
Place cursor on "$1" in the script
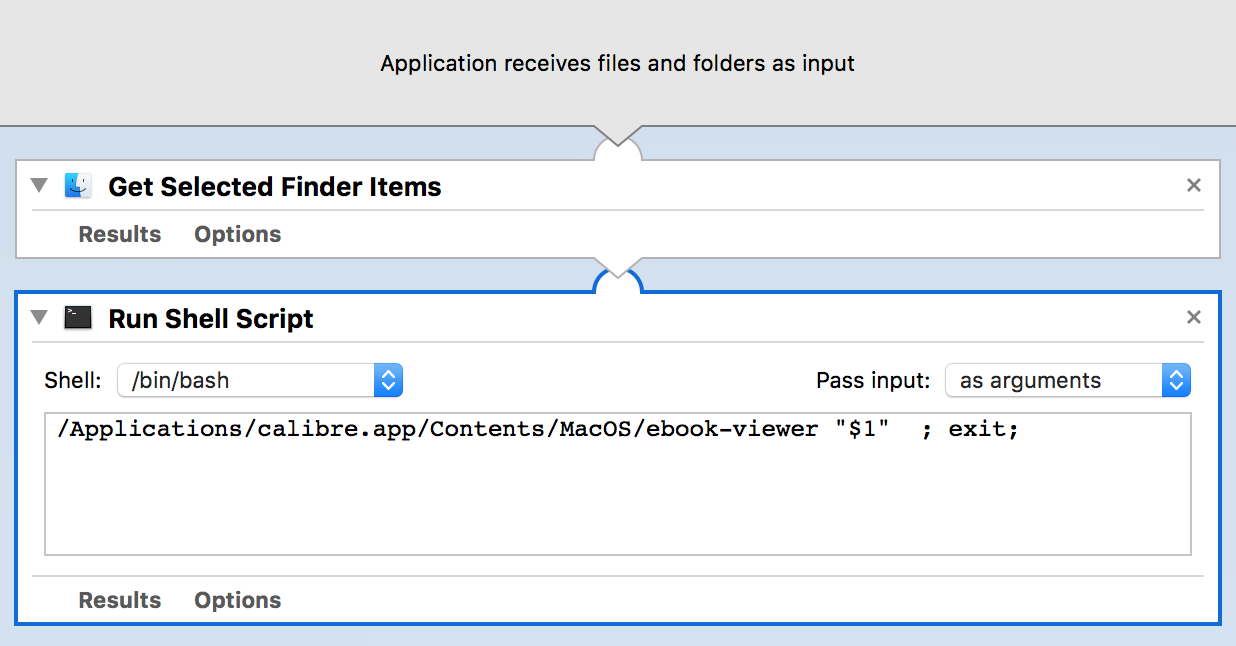click(x=862, y=430)
